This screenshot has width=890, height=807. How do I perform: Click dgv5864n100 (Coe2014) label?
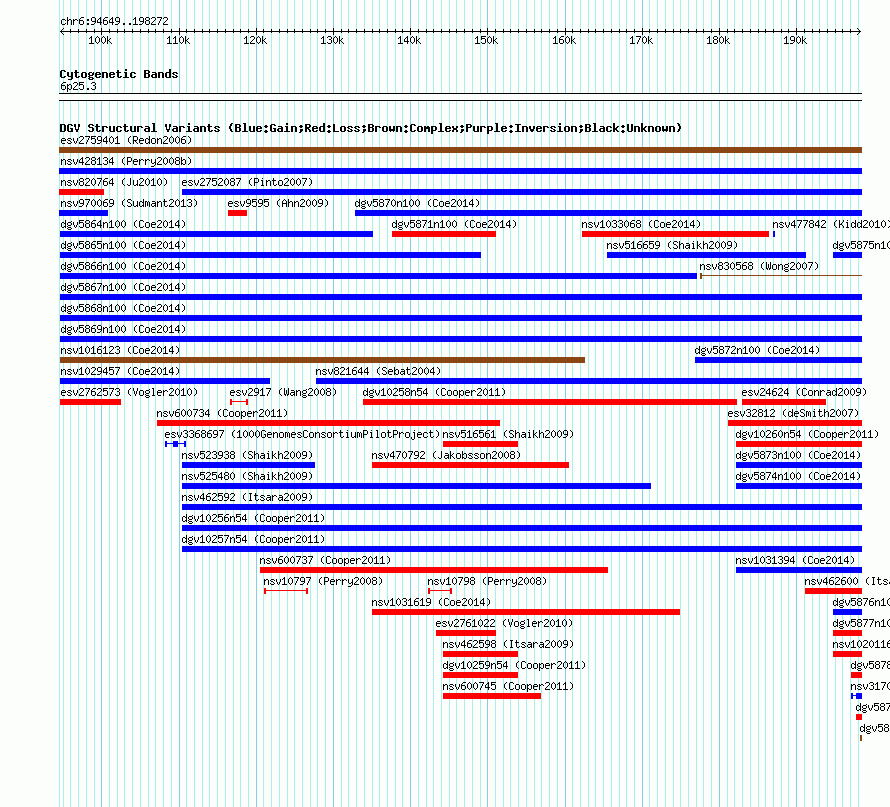tap(123, 224)
